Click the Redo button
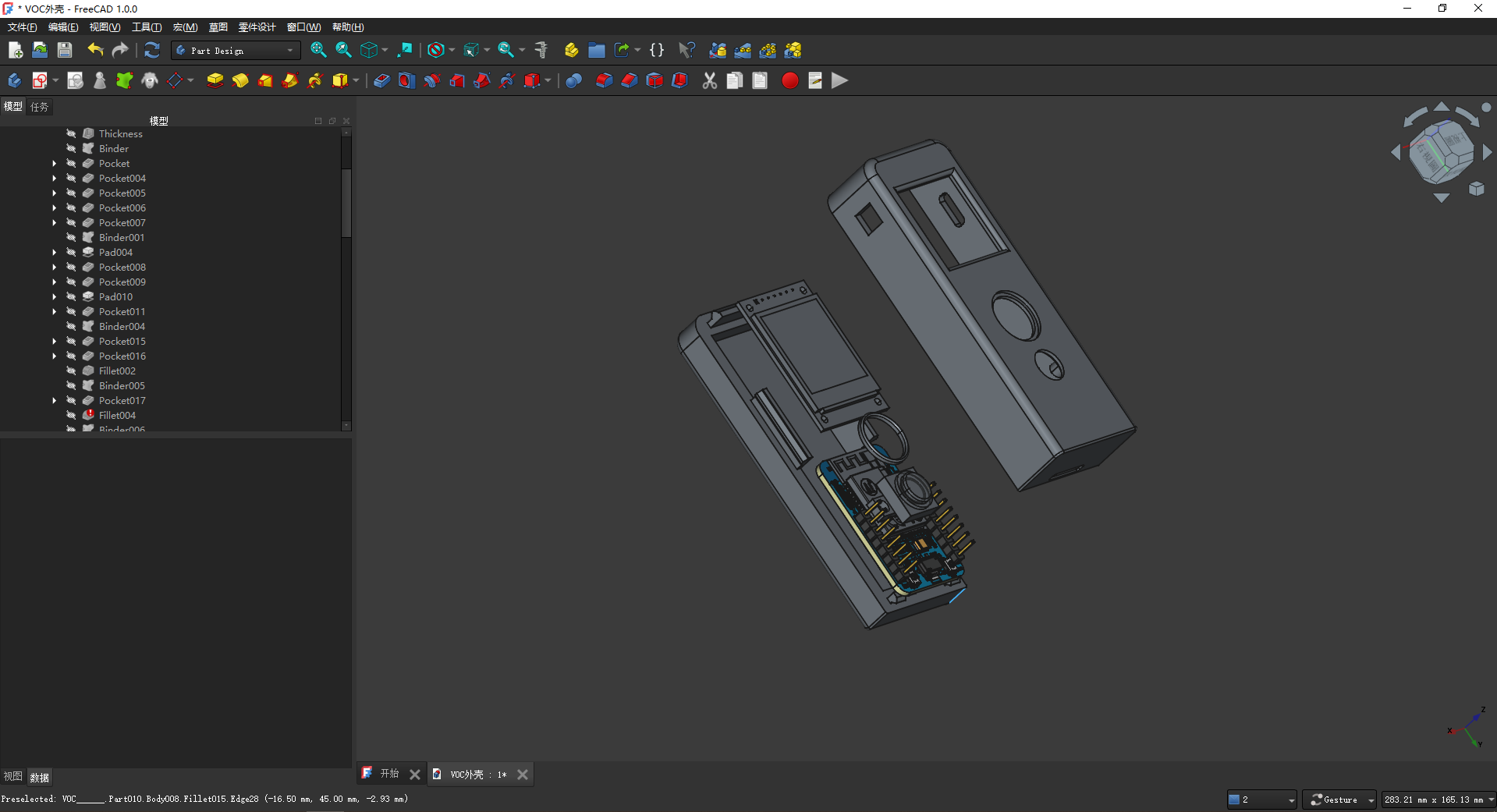The height and width of the screenshot is (812, 1497). coord(119,50)
